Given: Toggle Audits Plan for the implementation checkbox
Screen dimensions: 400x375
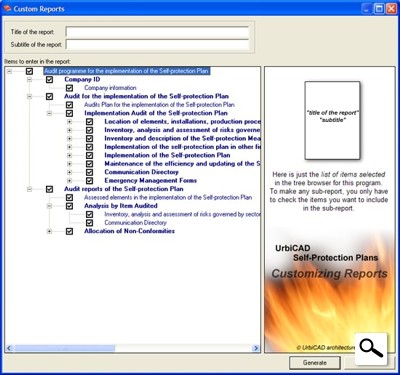Looking at the screenshot, I should tap(69, 105).
